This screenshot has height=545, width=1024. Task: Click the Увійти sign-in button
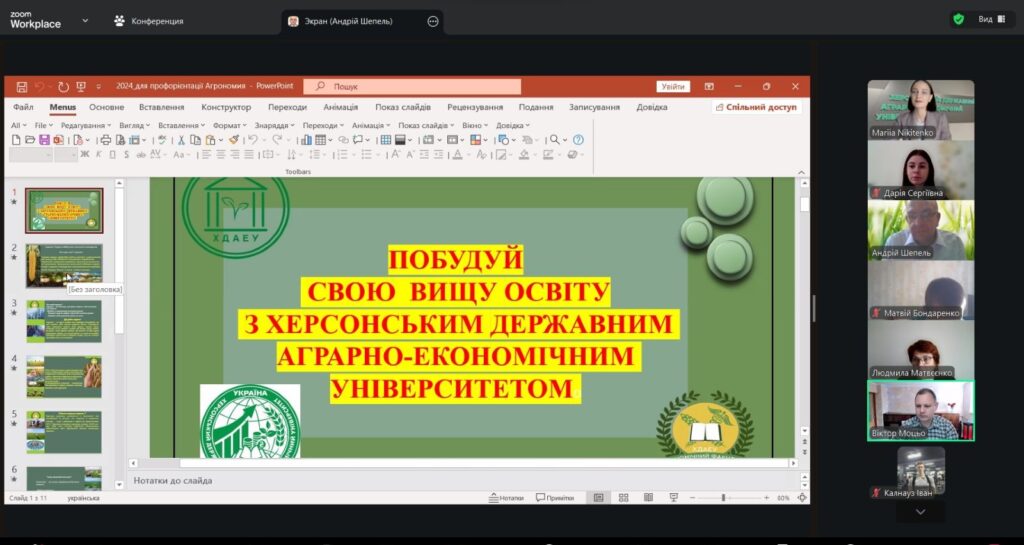pyautogui.click(x=673, y=87)
